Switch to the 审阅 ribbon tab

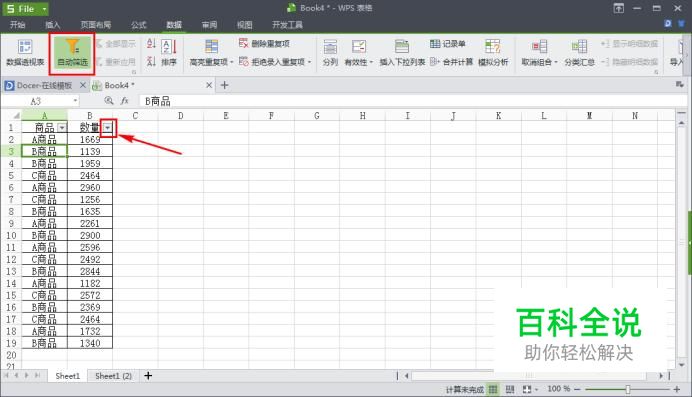point(209,25)
